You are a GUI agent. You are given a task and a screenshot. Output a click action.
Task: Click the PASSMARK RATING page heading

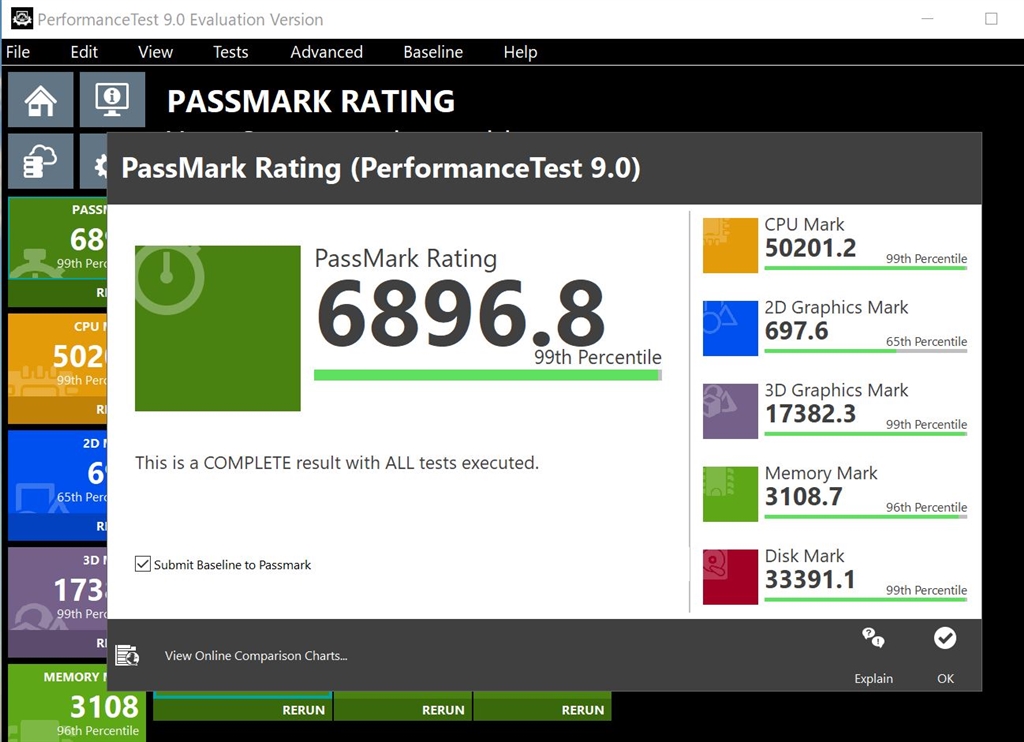(x=311, y=101)
